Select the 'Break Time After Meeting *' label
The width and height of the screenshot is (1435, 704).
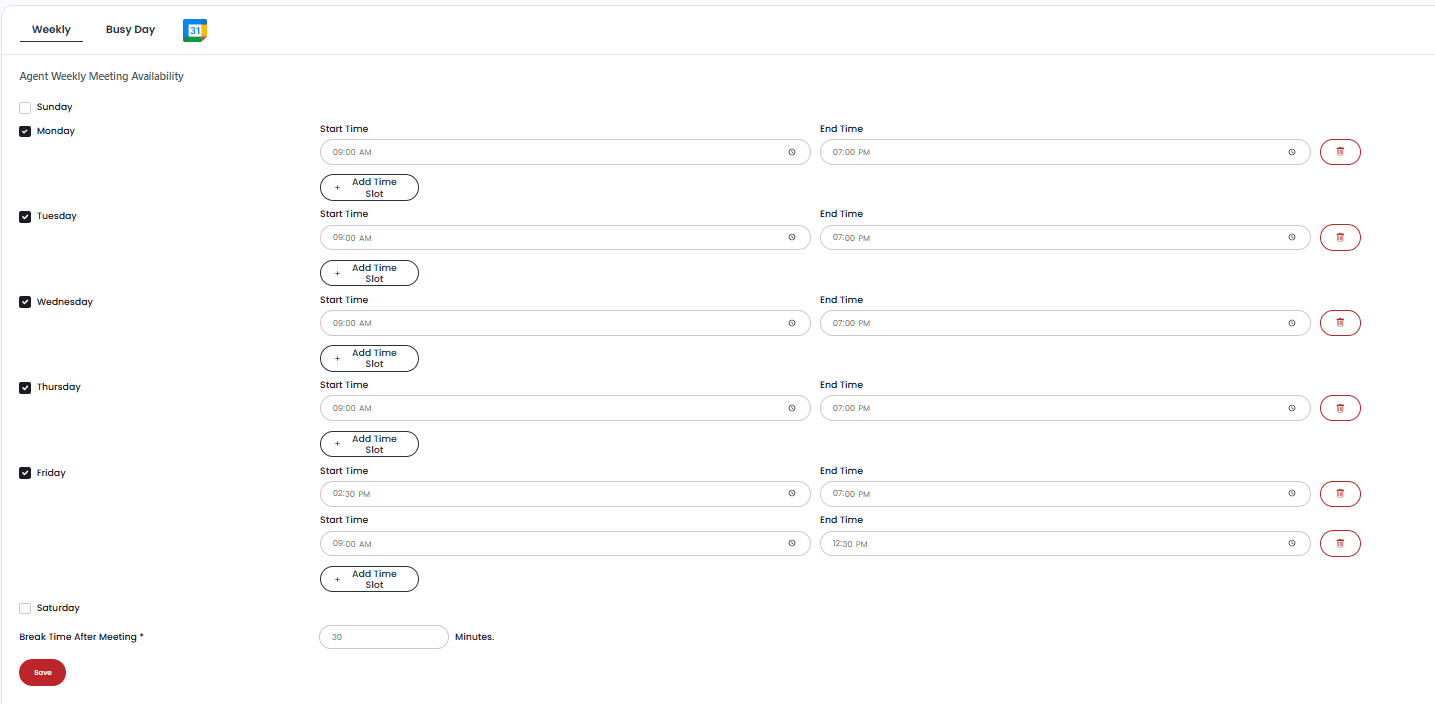(82, 637)
